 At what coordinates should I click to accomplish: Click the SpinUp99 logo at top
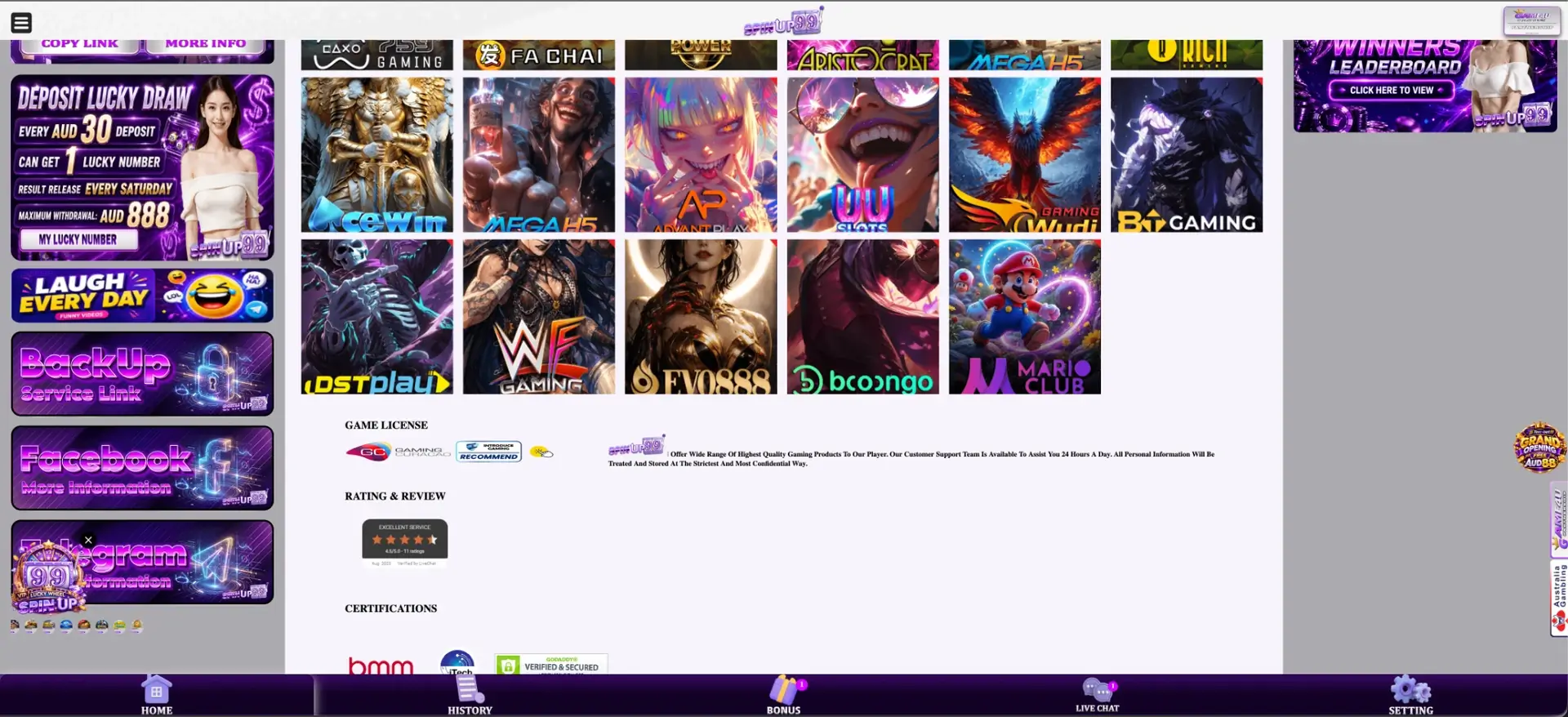point(783,22)
